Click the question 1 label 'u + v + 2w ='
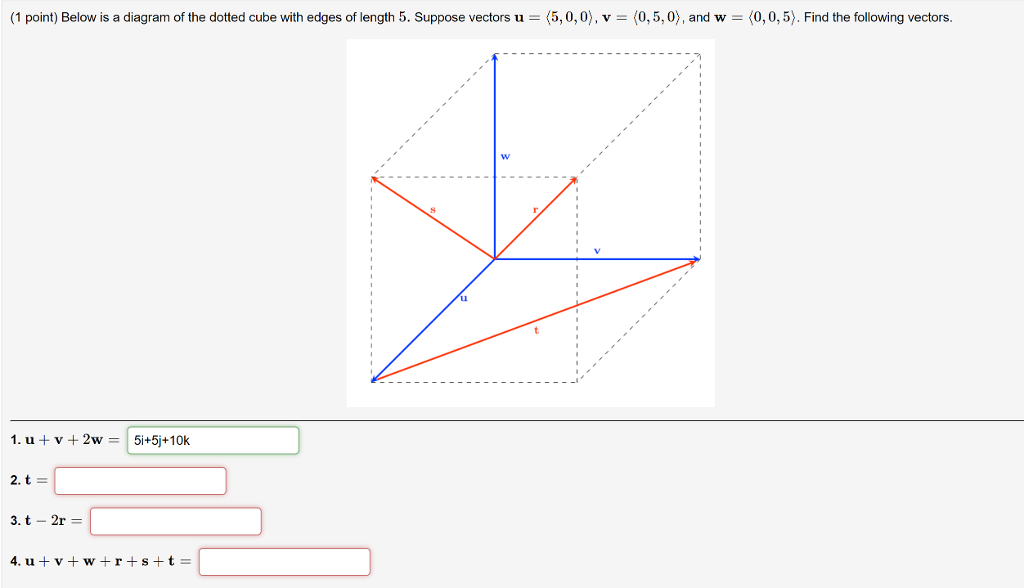This screenshot has height=588, width=1024. (65, 440)
